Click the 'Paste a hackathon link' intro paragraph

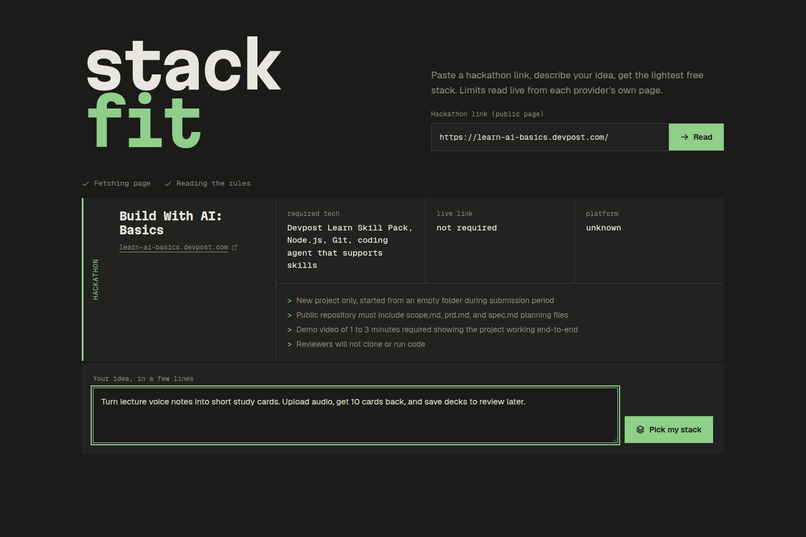click(567, 83)
